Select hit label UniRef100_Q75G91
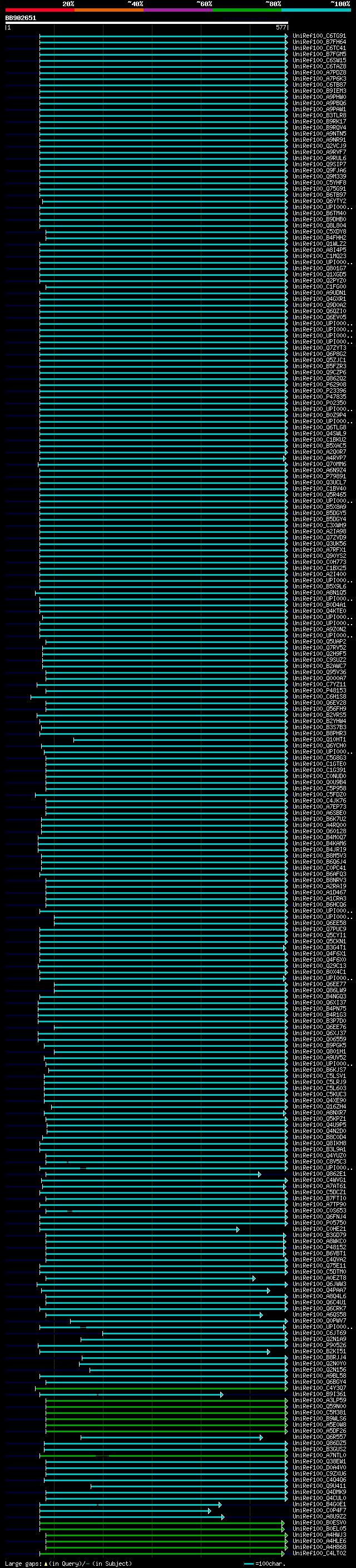 coord(319,189)
